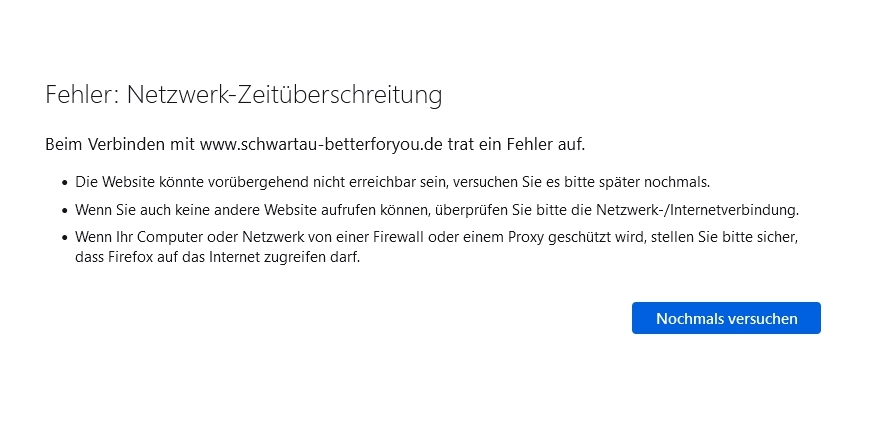Click the www.schwartau-betterforyou.de address text

(x=322, y=145)
